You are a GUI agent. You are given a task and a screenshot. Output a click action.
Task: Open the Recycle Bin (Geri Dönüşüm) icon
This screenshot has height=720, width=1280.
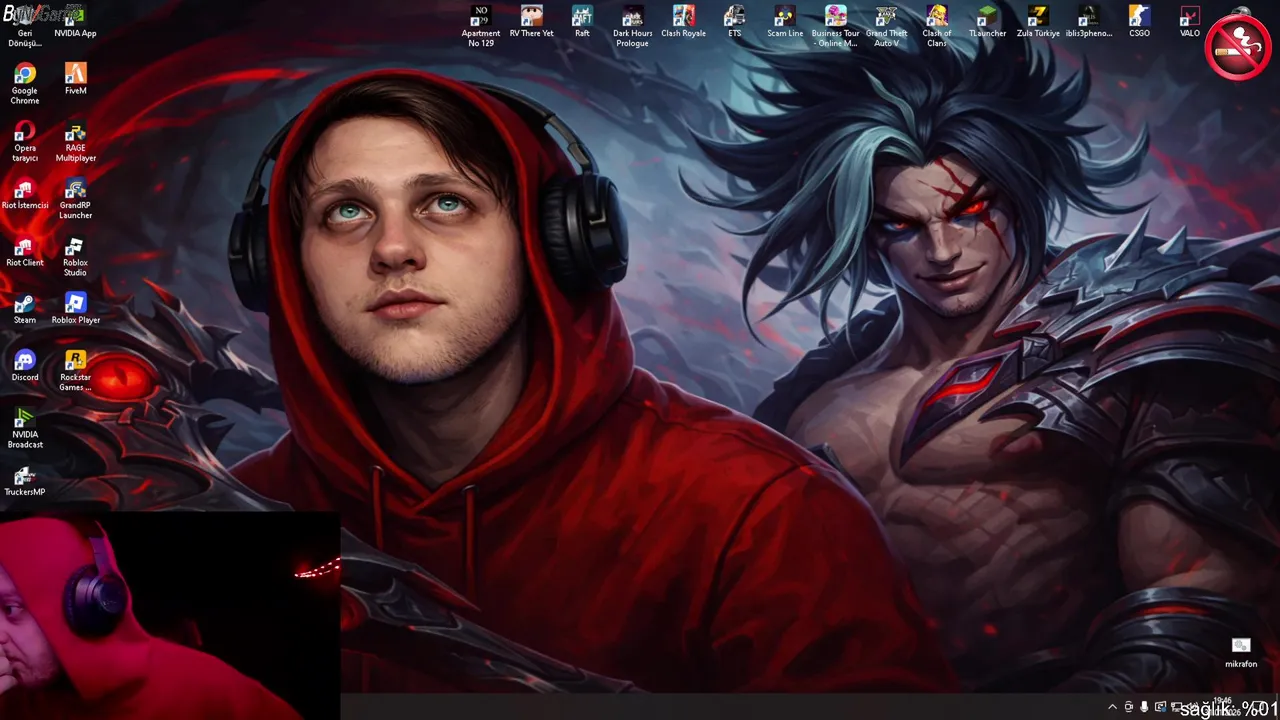[x=25, y=26]
